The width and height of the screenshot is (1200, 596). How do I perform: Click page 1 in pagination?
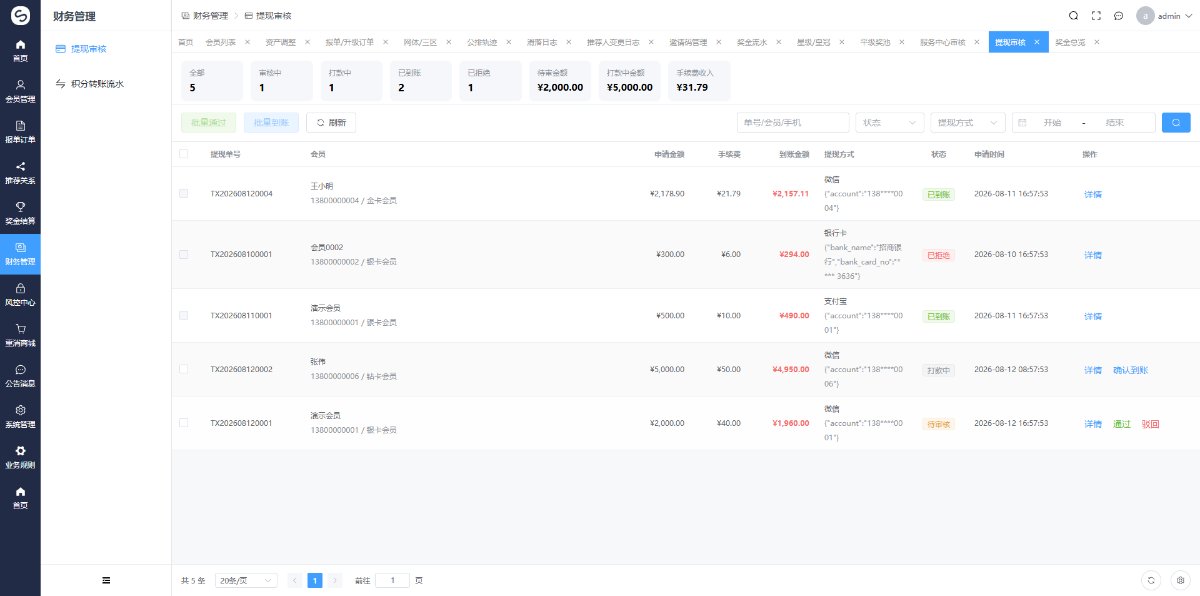(x=315, y=580)
